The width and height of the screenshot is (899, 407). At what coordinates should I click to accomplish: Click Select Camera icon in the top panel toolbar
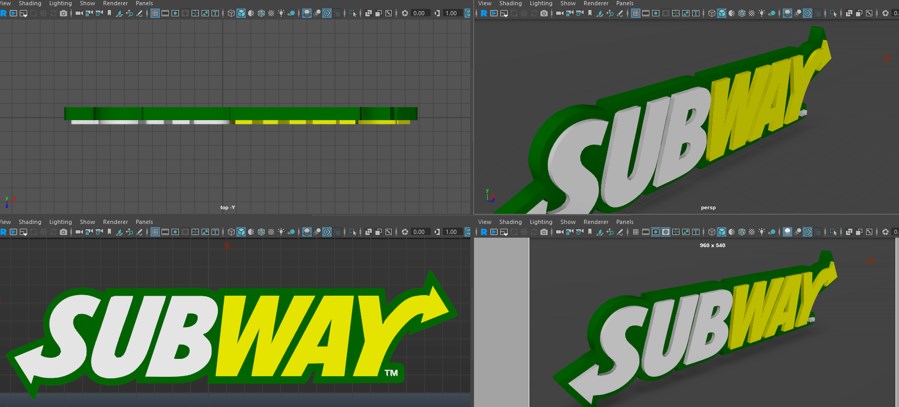coord(79,13)
